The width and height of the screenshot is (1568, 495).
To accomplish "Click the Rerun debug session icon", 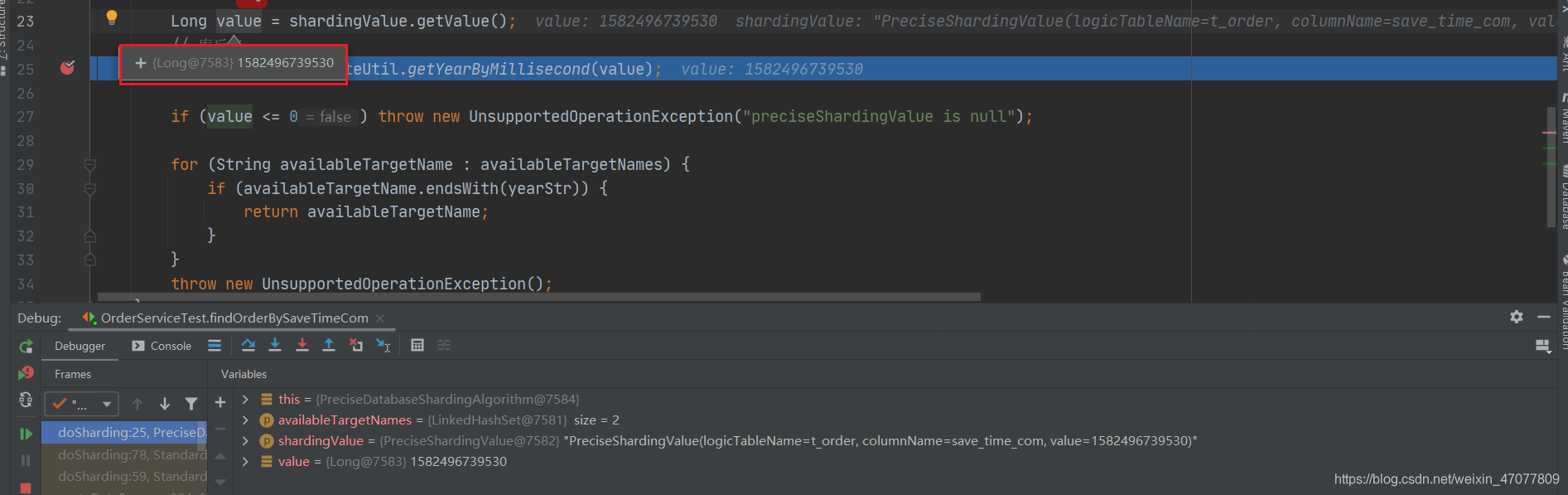I will click(x=26, y=347).
